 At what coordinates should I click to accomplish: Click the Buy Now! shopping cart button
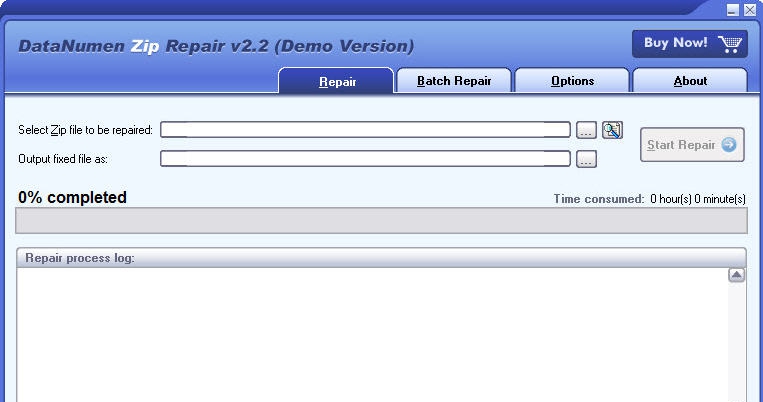[x=690, y=44]
